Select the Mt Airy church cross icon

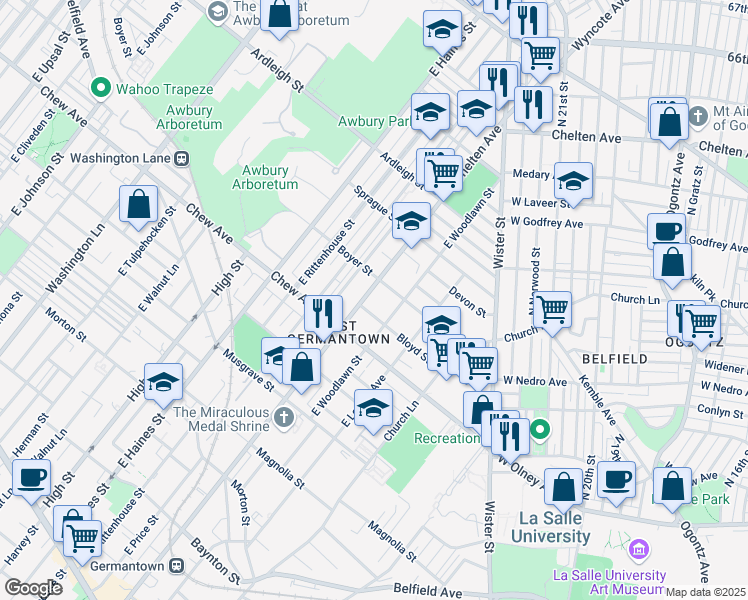pyautogui.click(x=698, y=116)
